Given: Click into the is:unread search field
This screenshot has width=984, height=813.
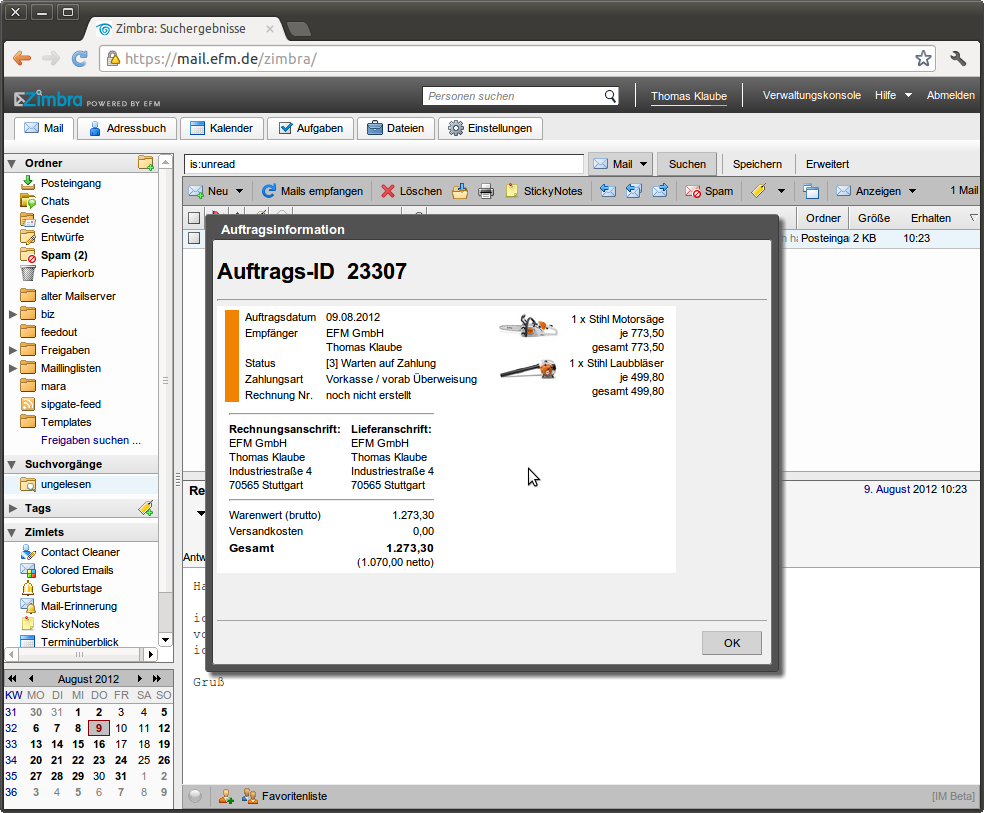Looking at the screenshot, I should (x=384, y=164).
